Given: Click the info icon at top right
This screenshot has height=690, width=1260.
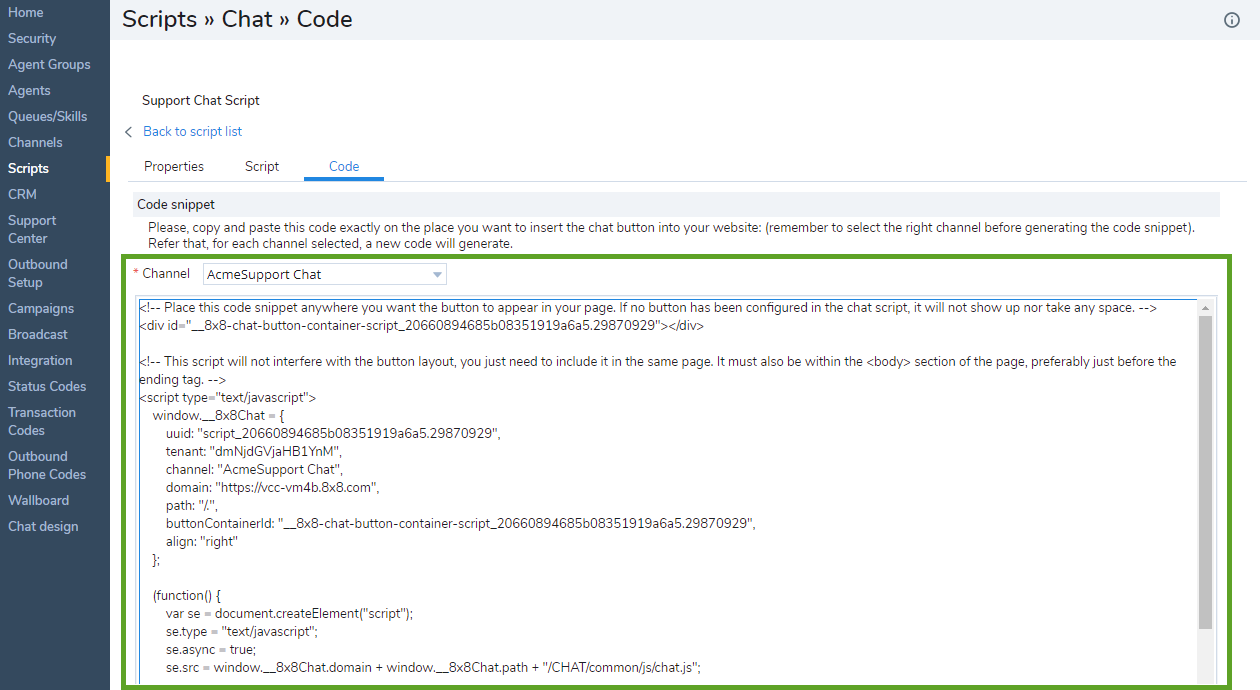Looking at the screenshot, I should (1232, 20).
